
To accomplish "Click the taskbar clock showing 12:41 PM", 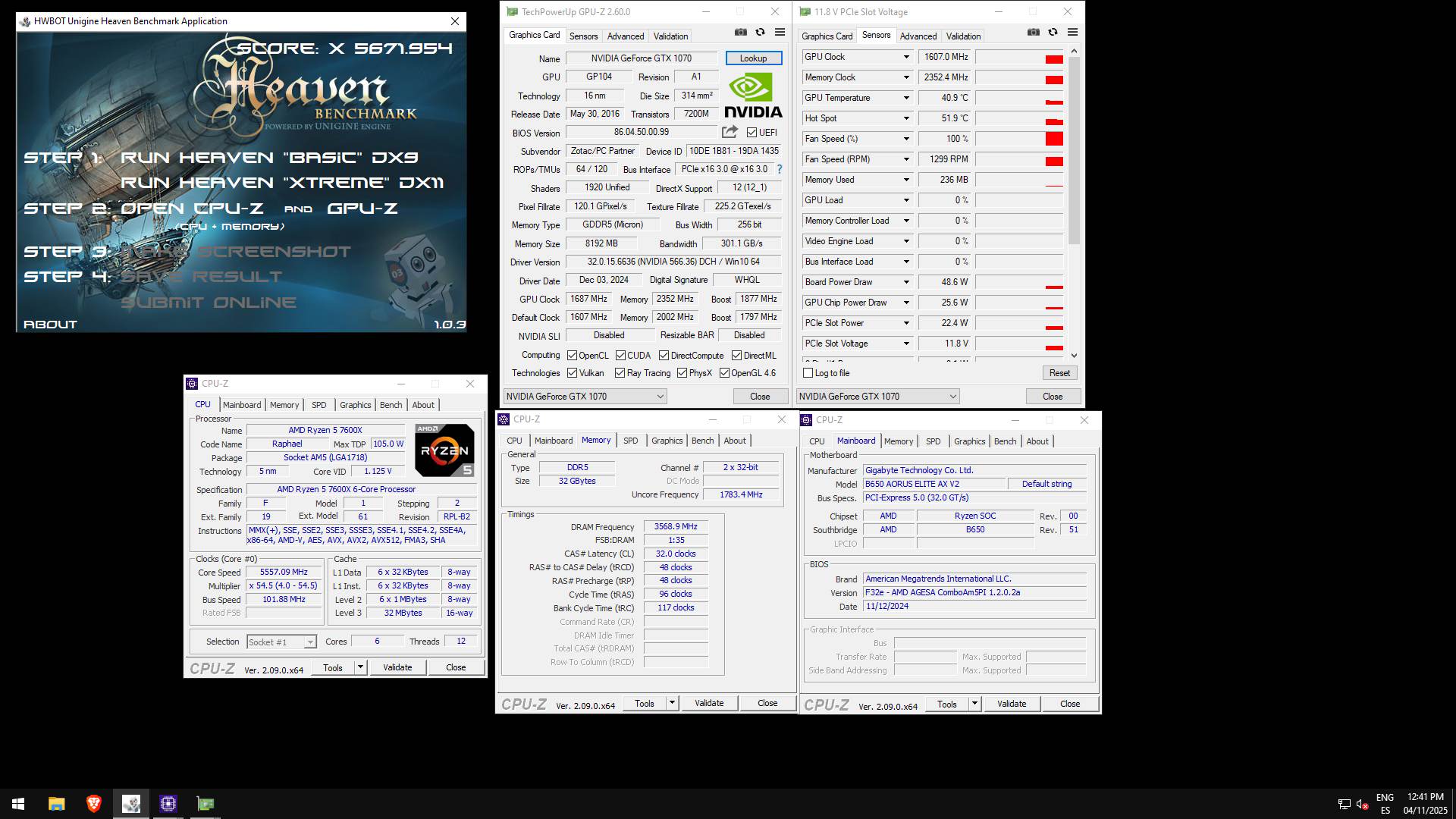I will [x=1425, y=804].
